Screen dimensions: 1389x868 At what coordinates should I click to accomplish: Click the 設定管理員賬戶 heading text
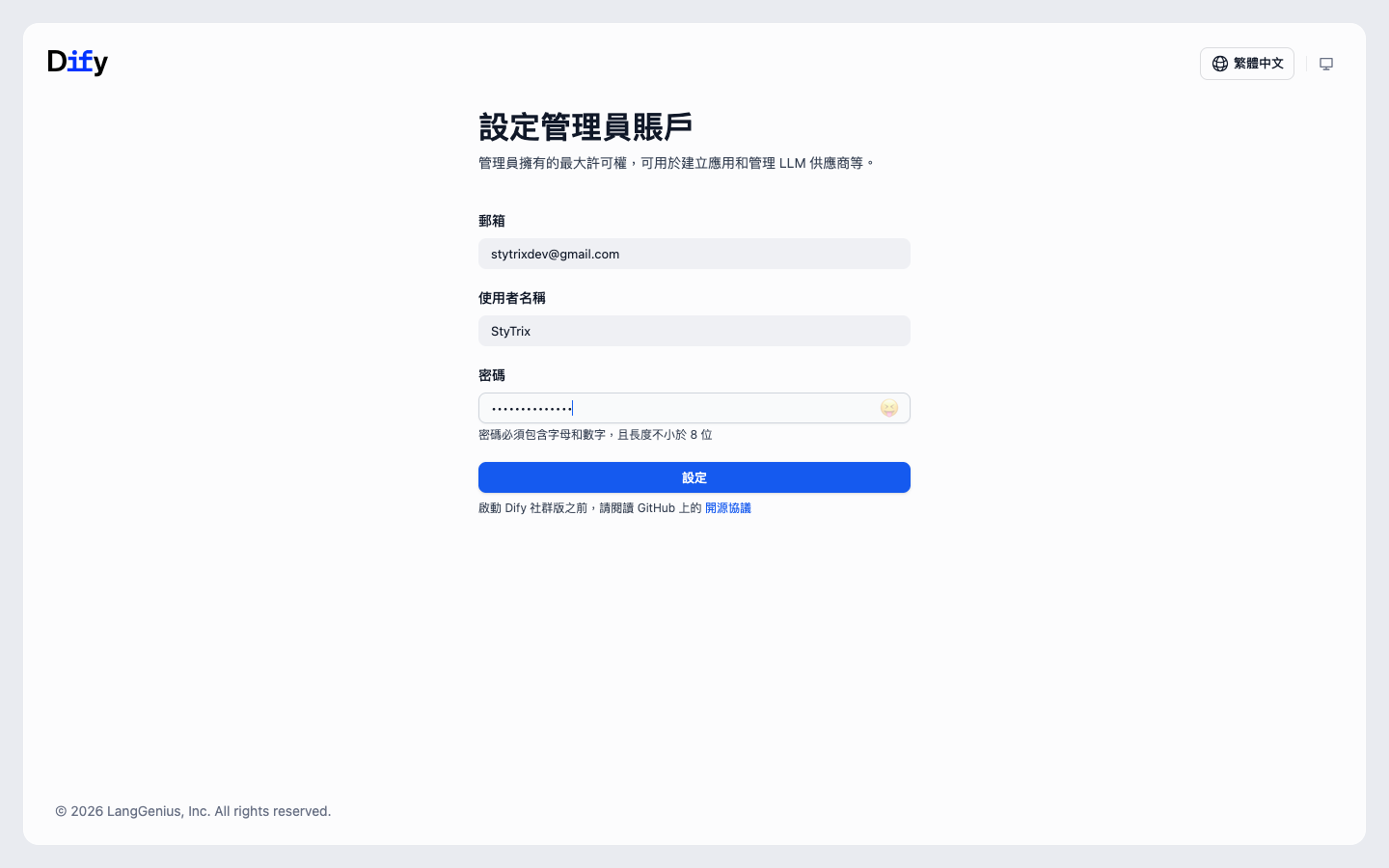tap(586, 126)
